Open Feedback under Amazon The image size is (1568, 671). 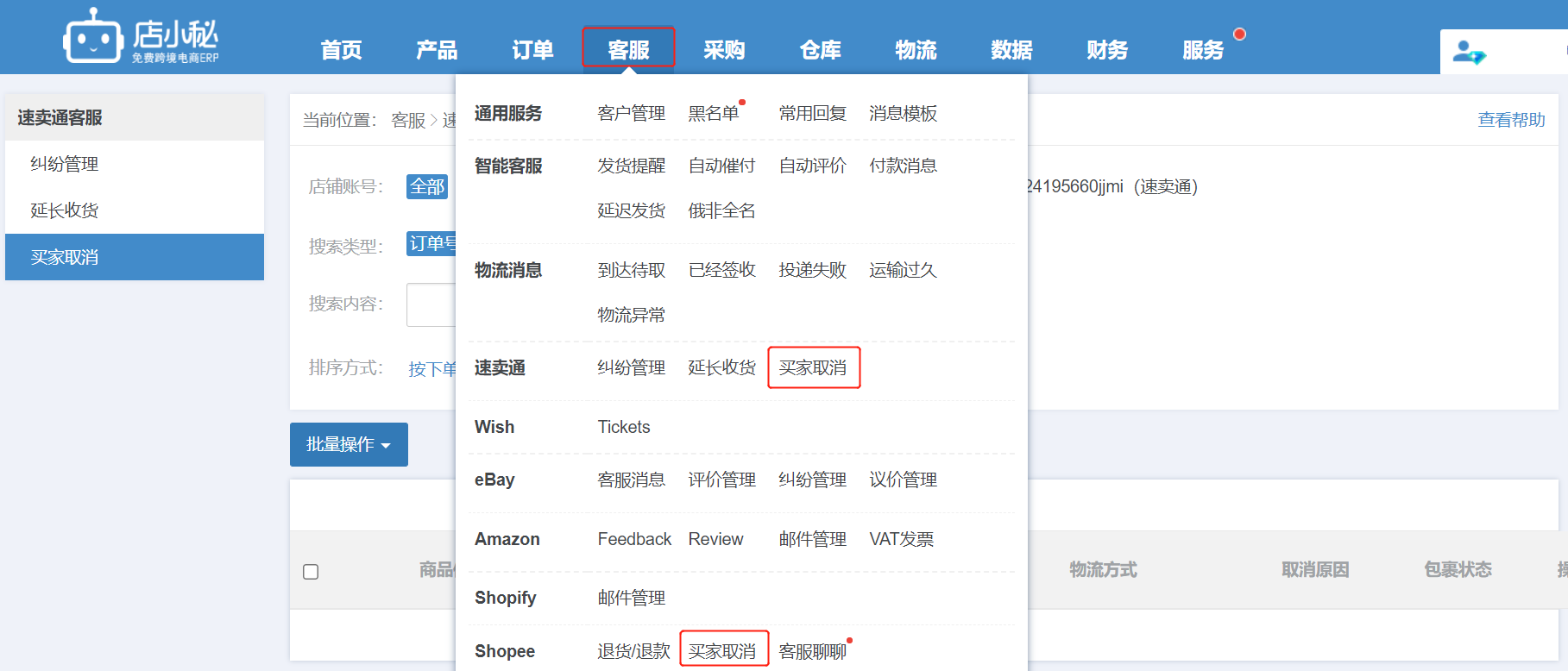634,539
